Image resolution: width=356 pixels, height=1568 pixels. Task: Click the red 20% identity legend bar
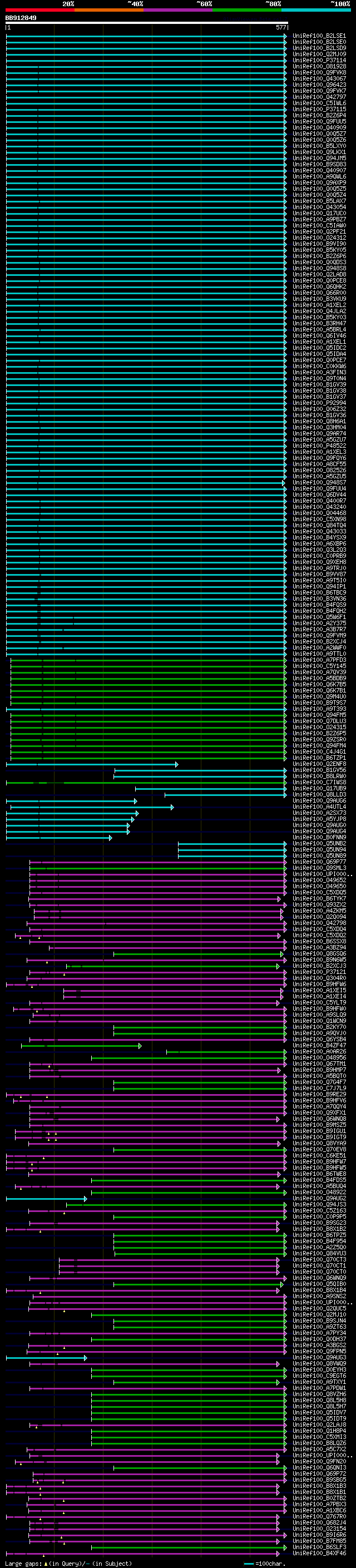40,10
